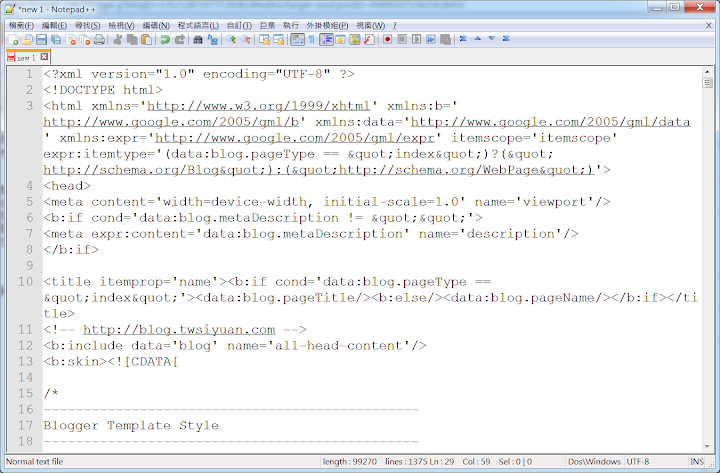720x473 pixels.
Task: Open the 編輯(E) Edit menu
Action: [54, 25]
